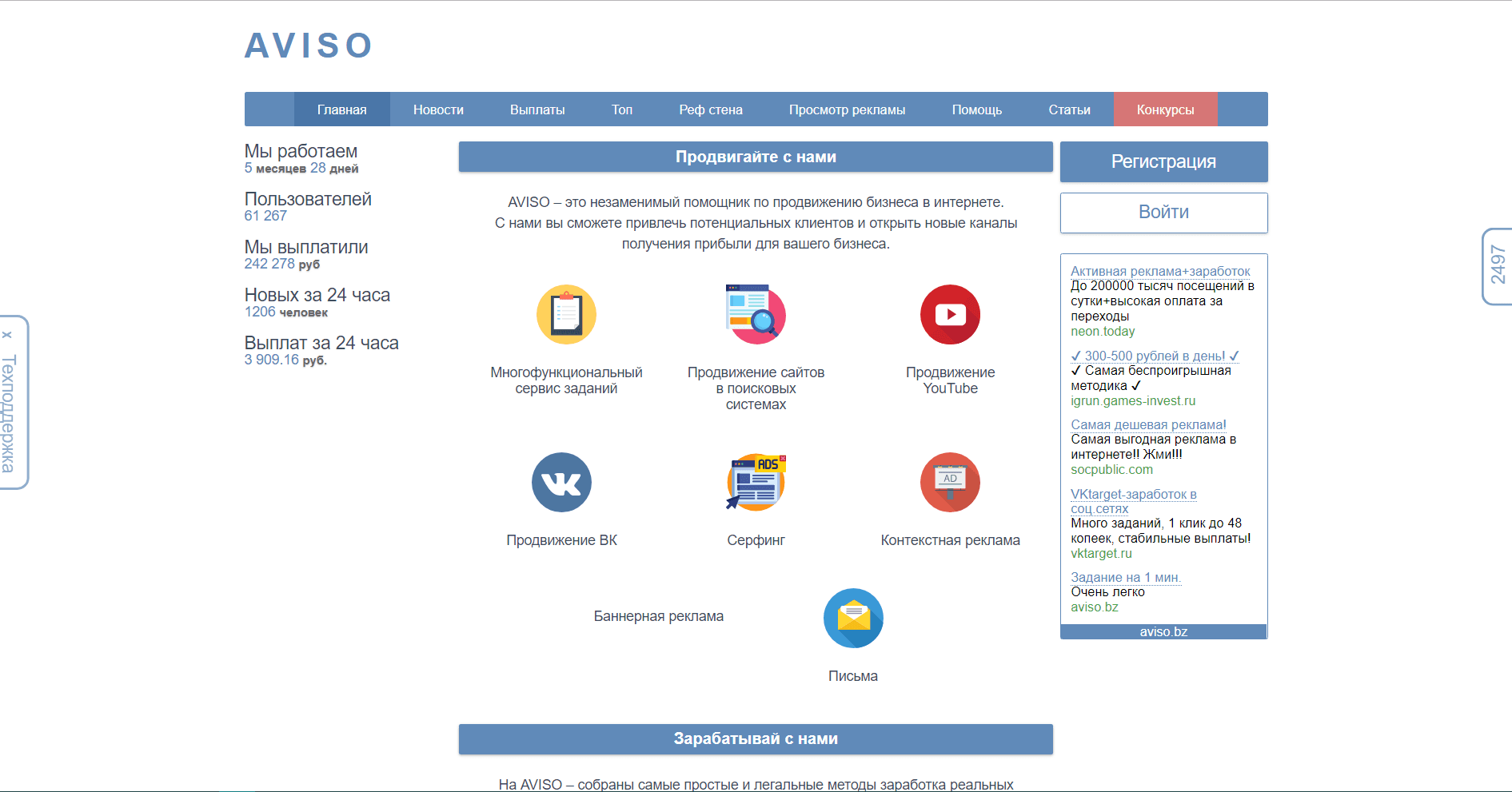
Task: Go to the Выплаты menu item
Action: click(x=537, y=109)
